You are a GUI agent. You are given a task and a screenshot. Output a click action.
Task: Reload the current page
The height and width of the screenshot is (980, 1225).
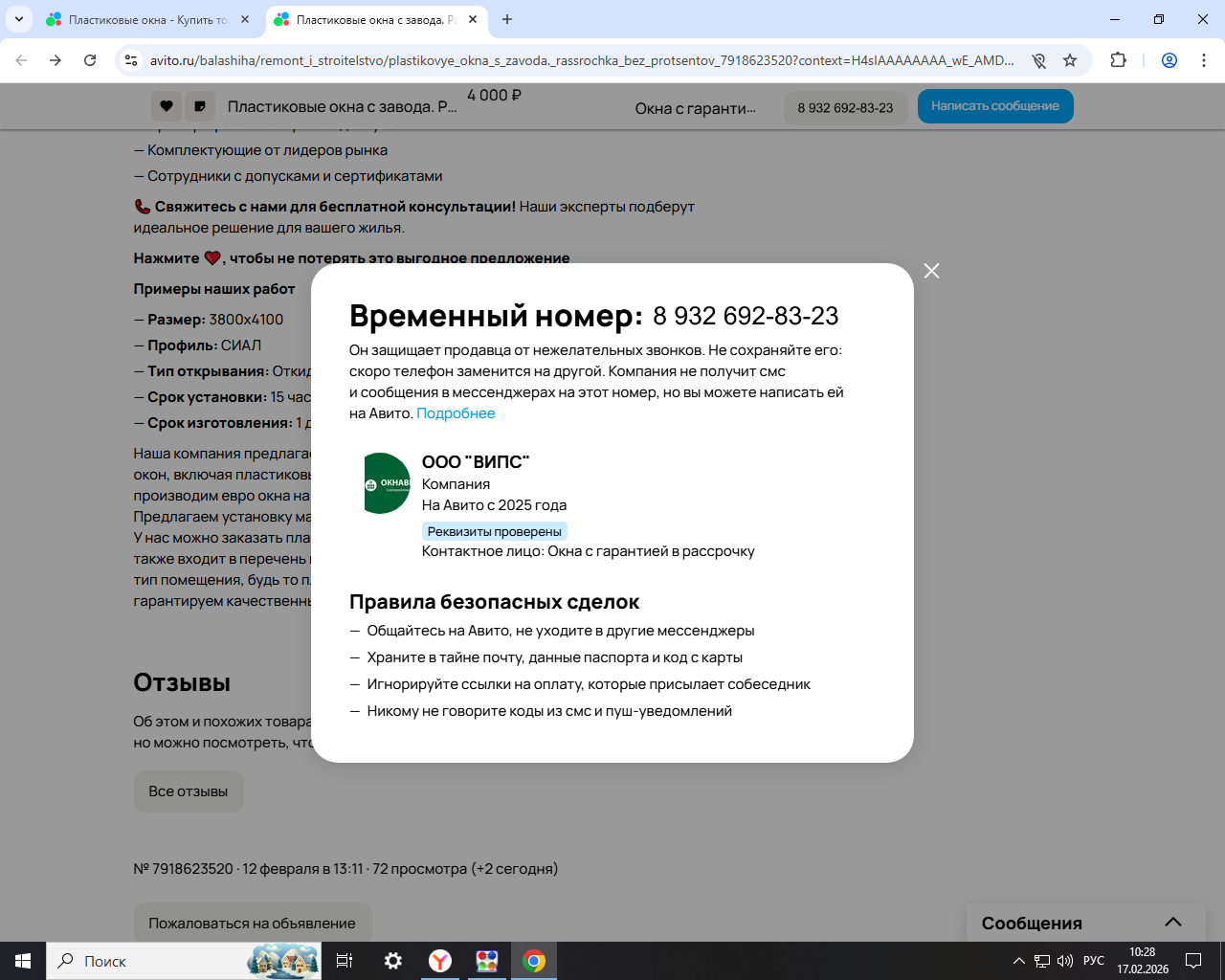90,60
